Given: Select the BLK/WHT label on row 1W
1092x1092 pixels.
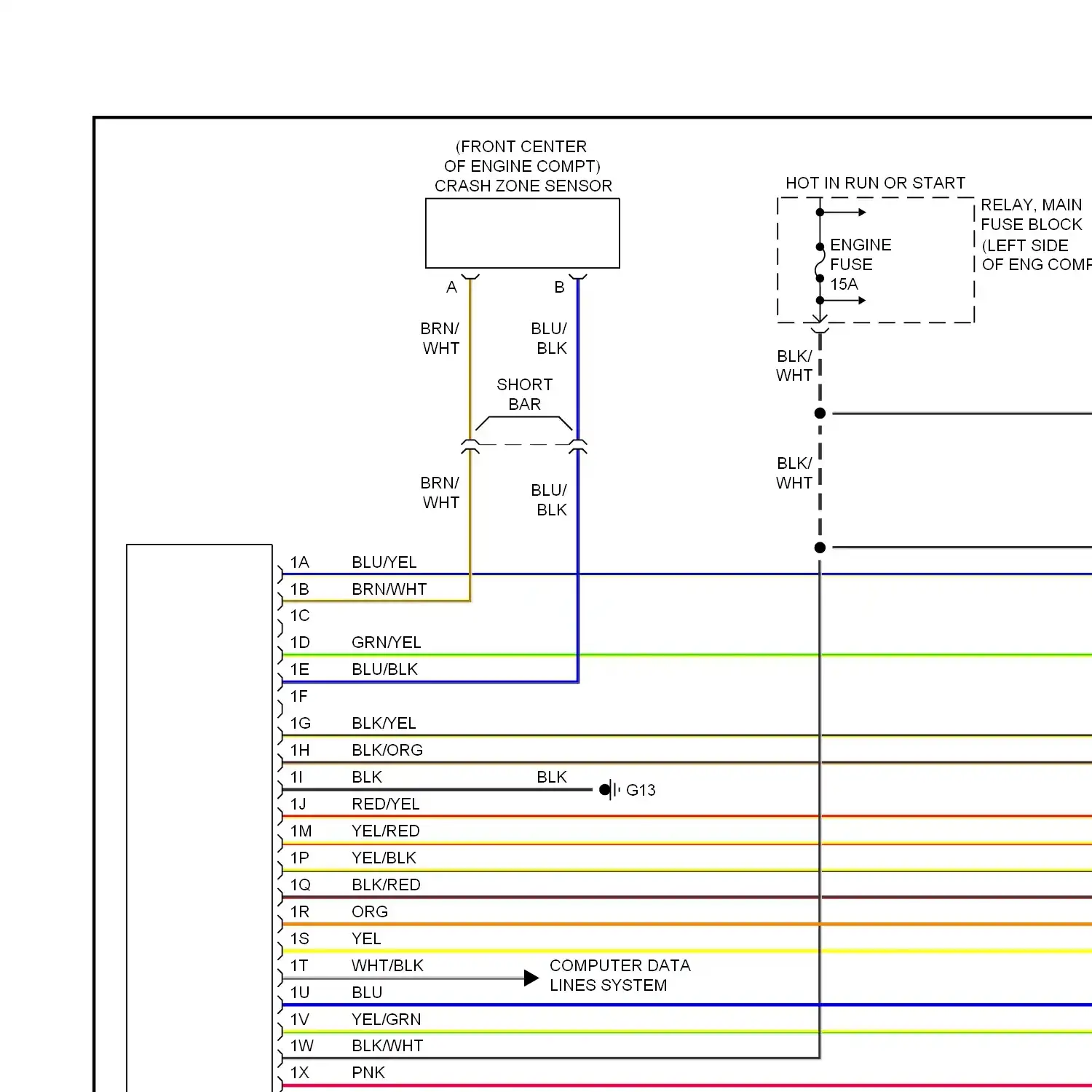Looking at the screenshot, I should click(387, 1045).
